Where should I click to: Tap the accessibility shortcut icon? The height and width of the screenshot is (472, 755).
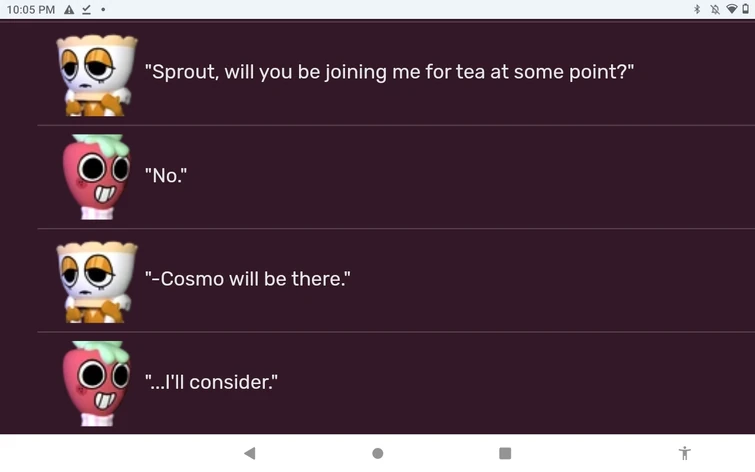(684, 453)
